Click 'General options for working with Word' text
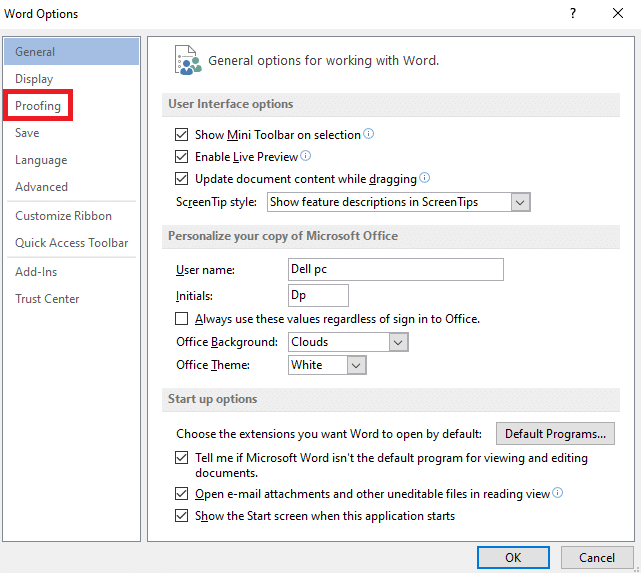 (323, 60)
